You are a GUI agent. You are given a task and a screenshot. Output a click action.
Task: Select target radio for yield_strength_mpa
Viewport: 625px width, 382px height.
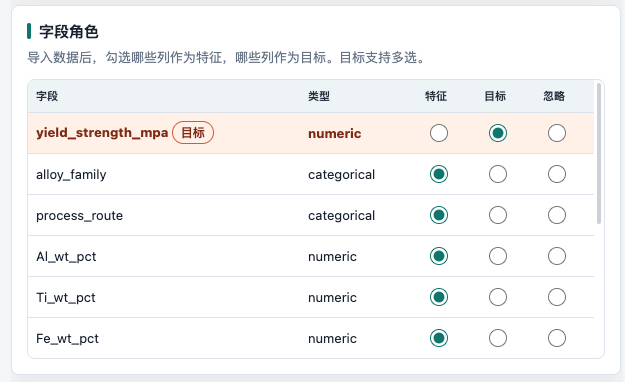[x=498, y=133]
